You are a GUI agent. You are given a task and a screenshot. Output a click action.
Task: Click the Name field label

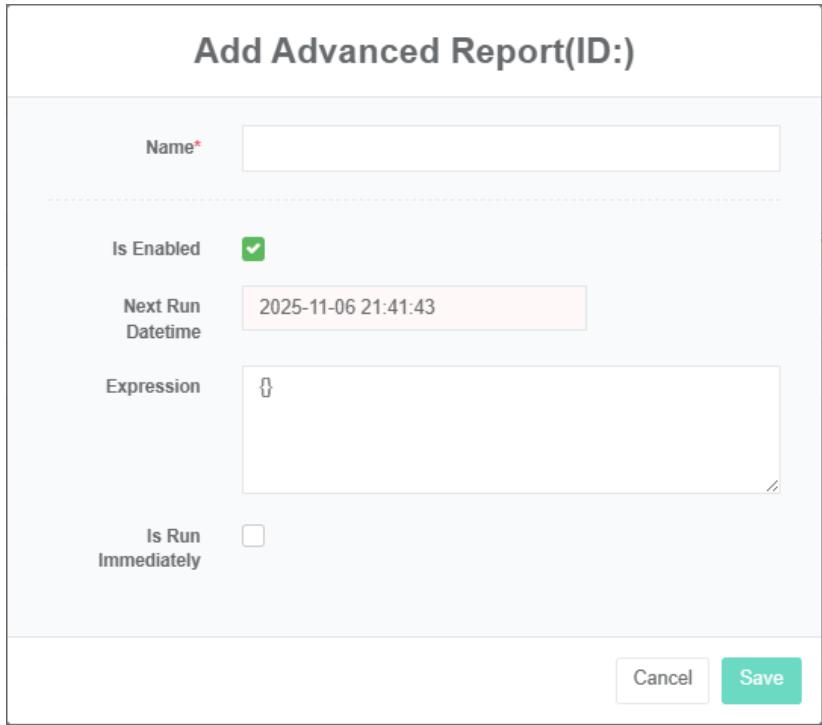tap(169, 147)
